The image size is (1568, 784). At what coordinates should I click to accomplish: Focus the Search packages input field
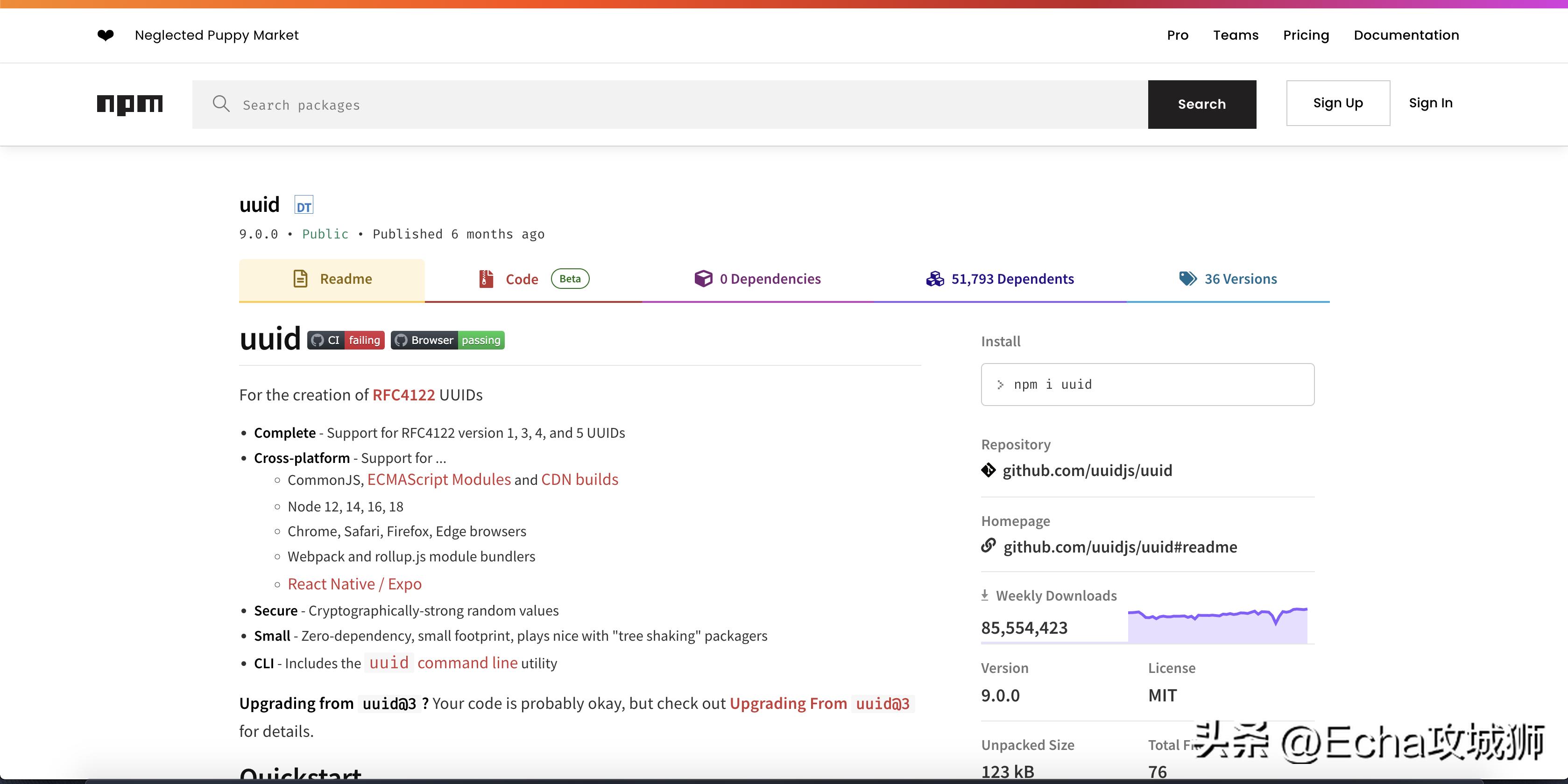pyautogui.click(x=670, y=105)
